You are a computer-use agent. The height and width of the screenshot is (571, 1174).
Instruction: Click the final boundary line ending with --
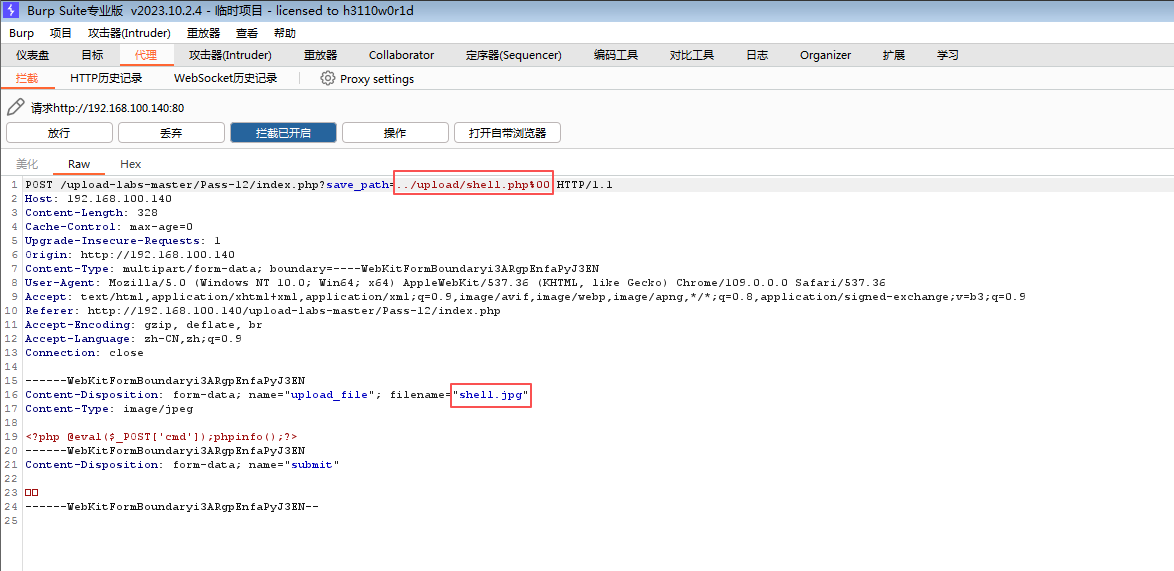pyautogui.click(x=171, y=507)
